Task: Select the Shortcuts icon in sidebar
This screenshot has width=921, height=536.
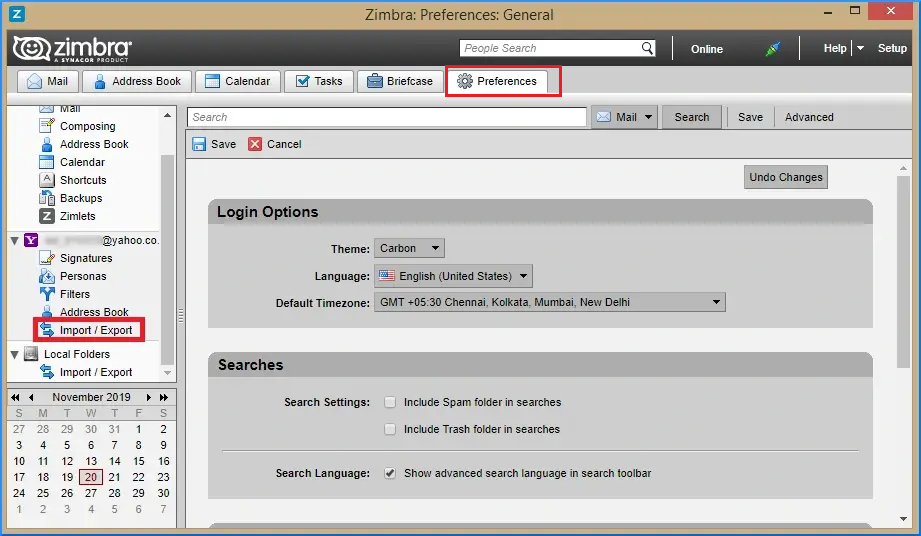Action: (46, 180)
